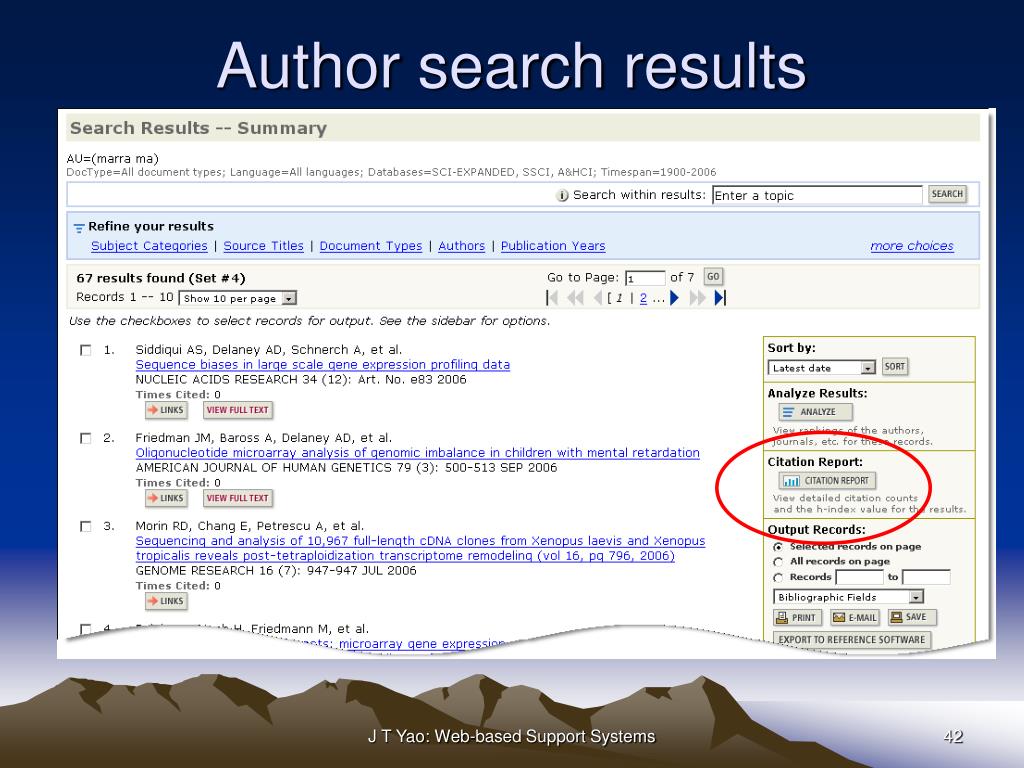Open the Bibliographic Fields dropdown
The width and height of the screenshot is (1024, 768).
tap(848, 597)
